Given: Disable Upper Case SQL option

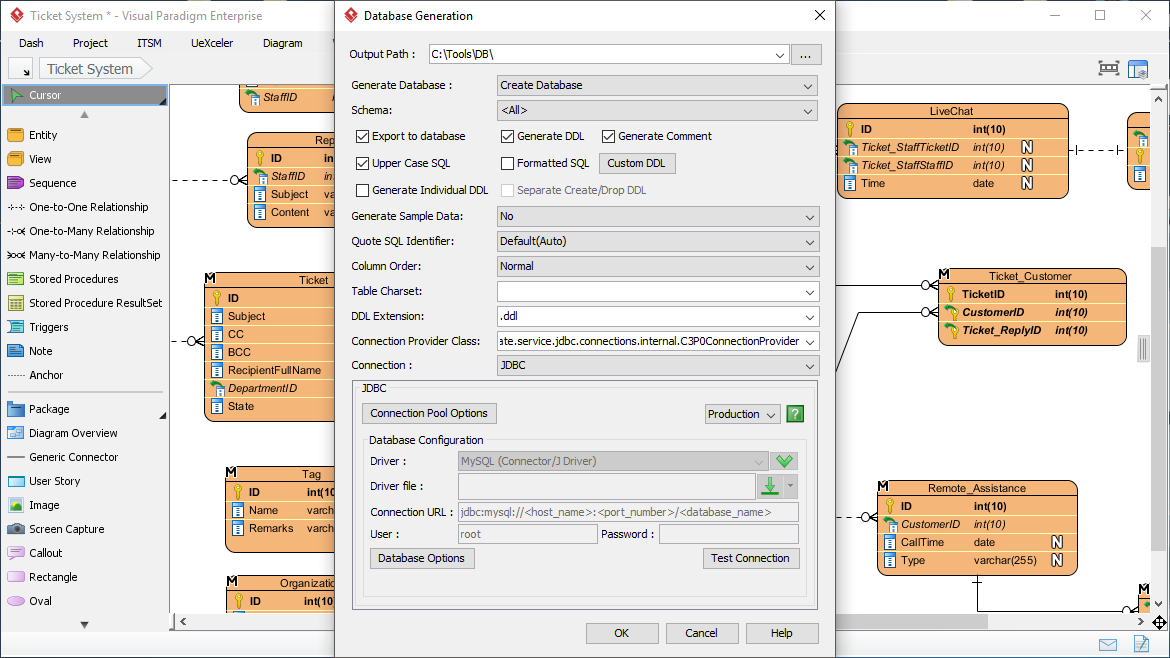Looking at the screenshot, I should [363, 163].
